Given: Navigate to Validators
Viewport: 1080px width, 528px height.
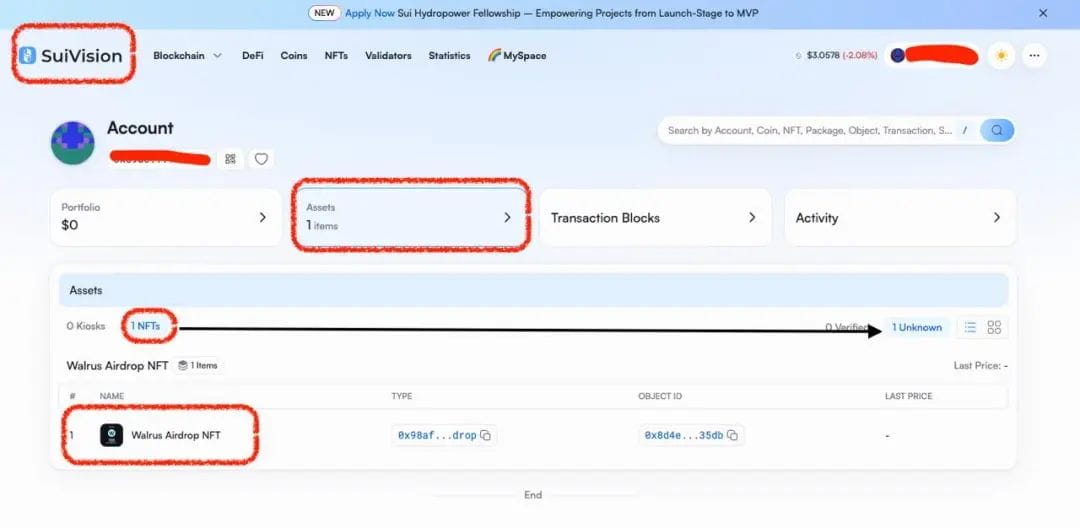Looking at the screenshot, I should pyautogui.click(x=388, y=56).
